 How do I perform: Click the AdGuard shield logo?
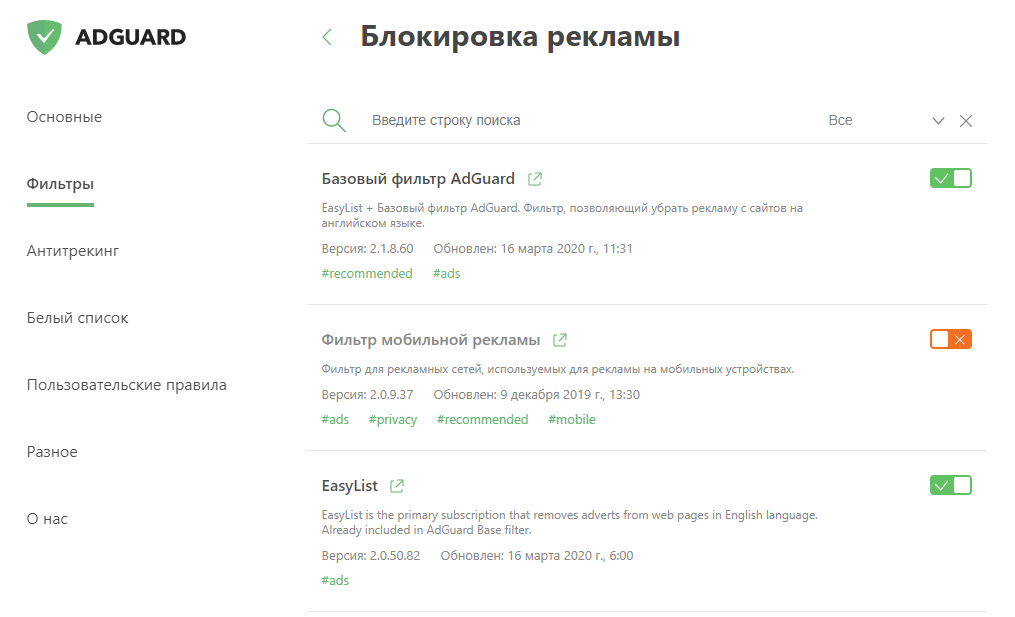(44, 37)
